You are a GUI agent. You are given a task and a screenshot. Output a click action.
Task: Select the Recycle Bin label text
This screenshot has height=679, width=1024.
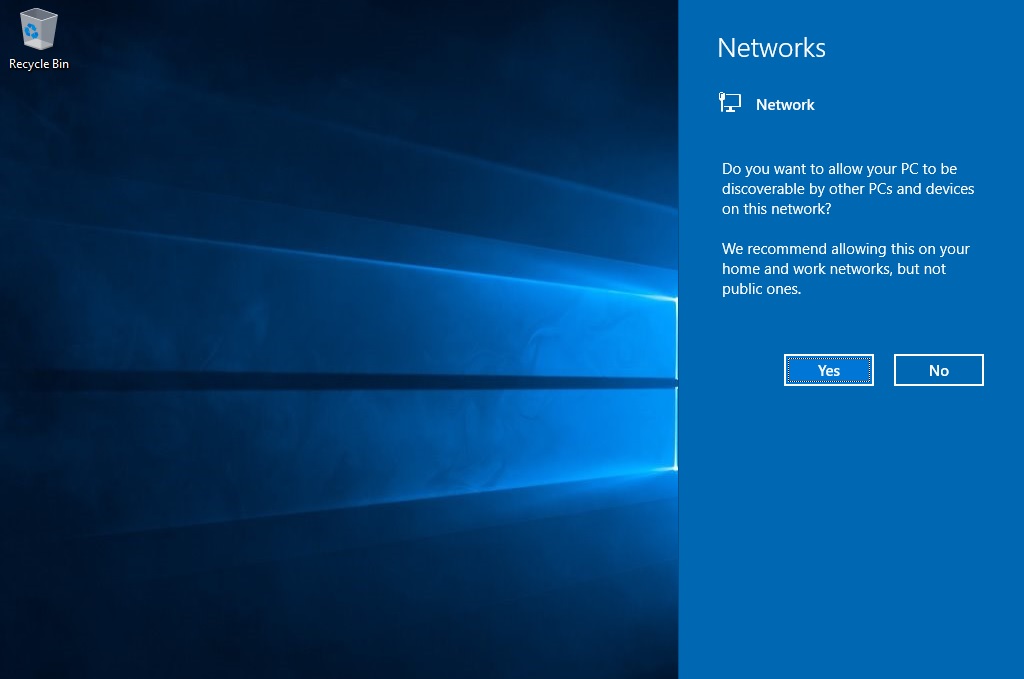coord(39,64)
